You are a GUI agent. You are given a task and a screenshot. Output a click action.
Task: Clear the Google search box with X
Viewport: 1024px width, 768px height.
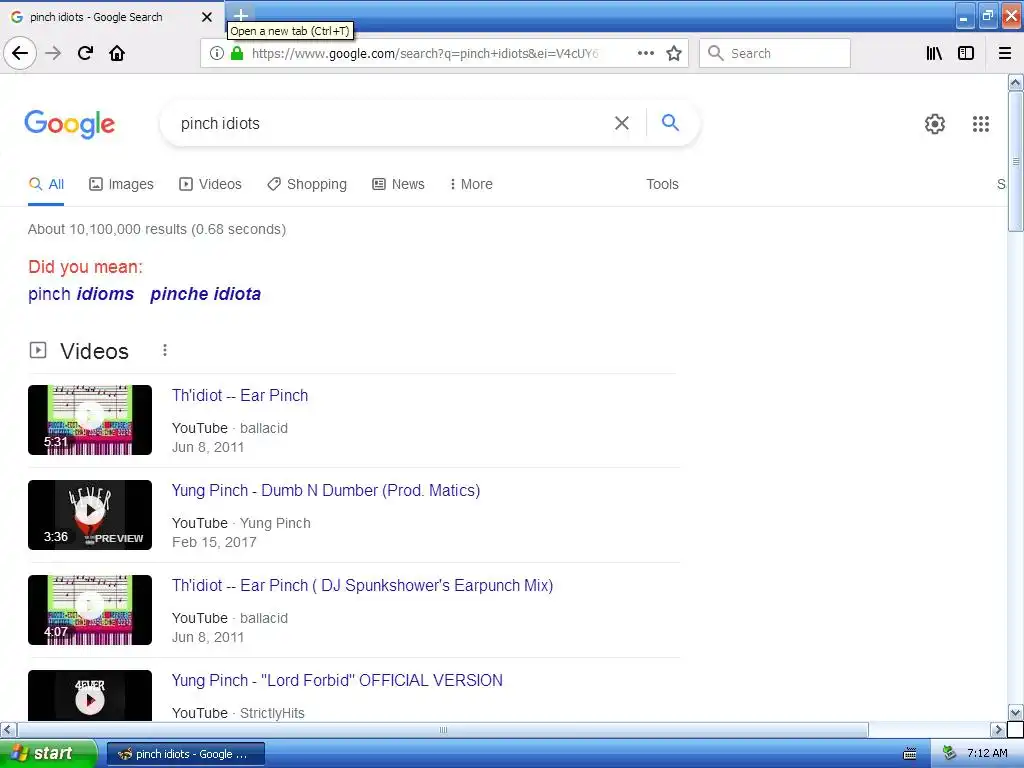(x=622, y=123)
